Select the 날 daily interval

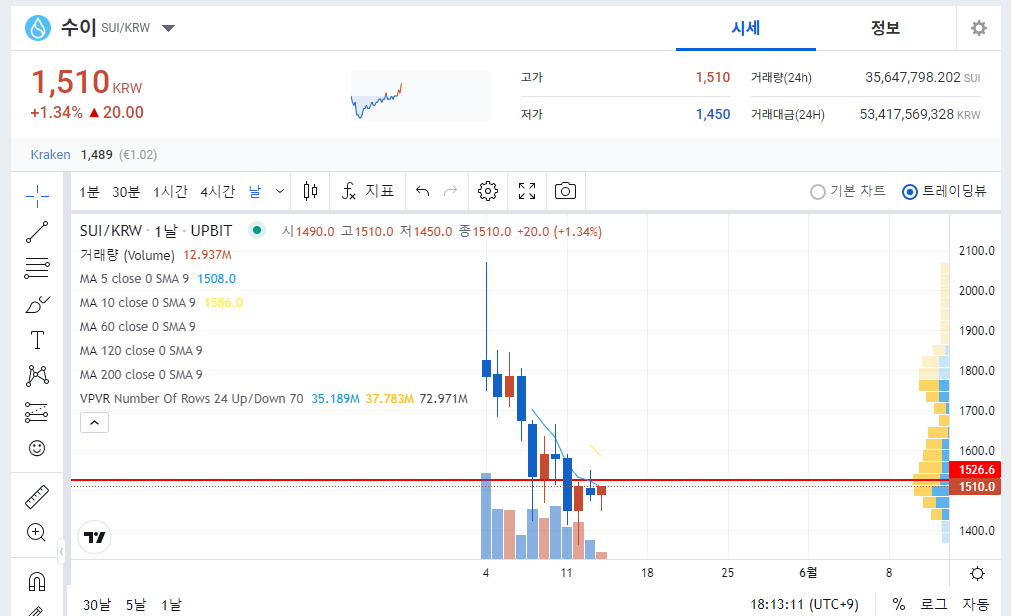(255, 192)
